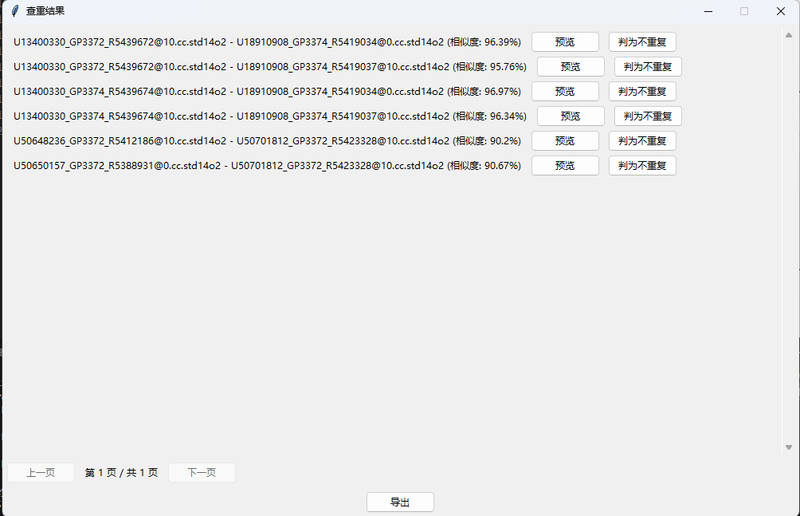The image size is (800, 516).
Task: Mark the 96.39% pair as not duplicate
Action: tap(642, 42)
